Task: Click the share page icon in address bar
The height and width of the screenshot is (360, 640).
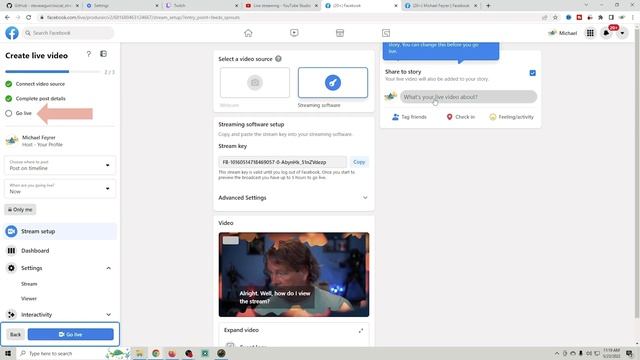Action: tap(544, 18)
